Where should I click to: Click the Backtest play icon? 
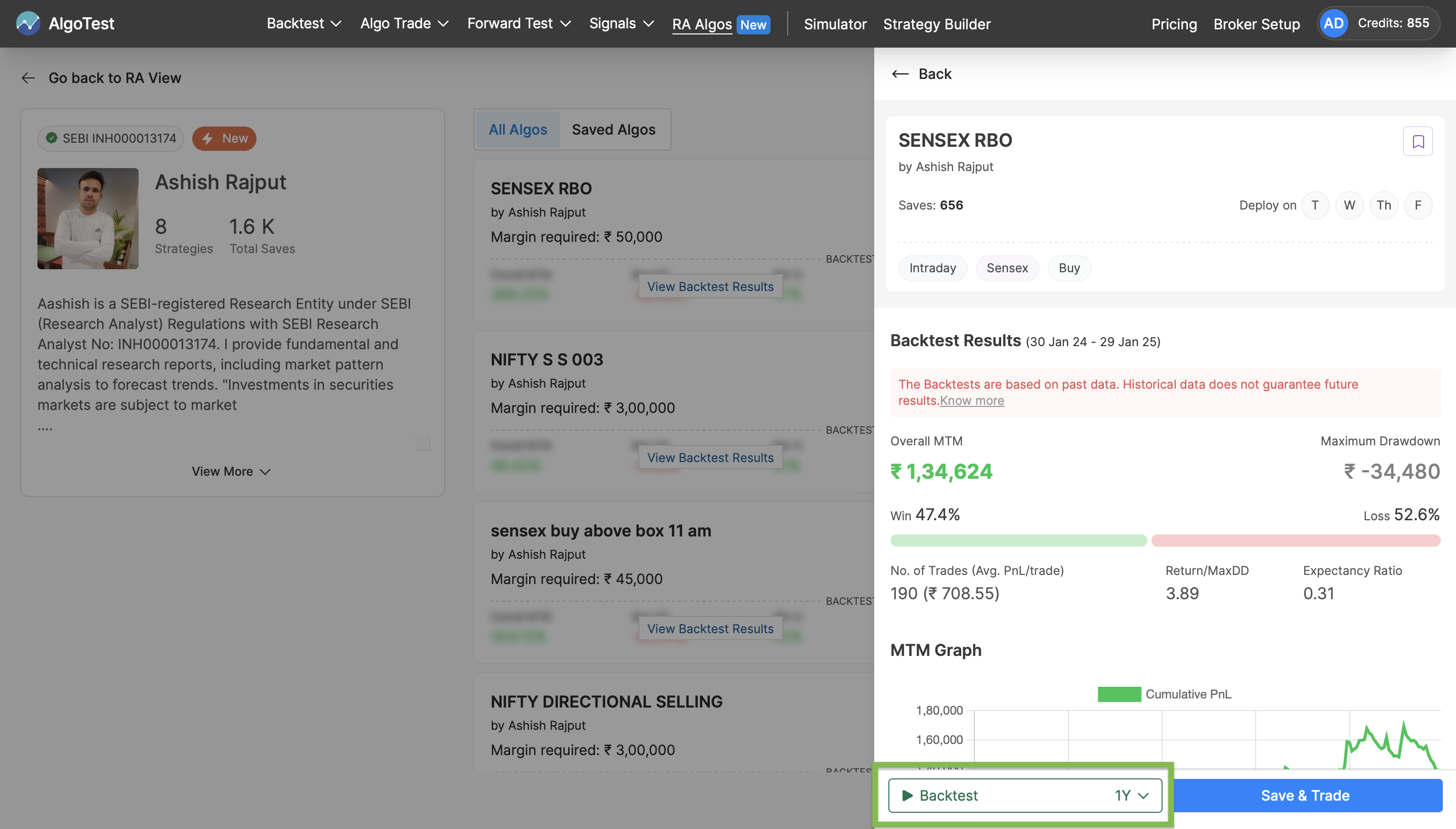click(908, 796)
